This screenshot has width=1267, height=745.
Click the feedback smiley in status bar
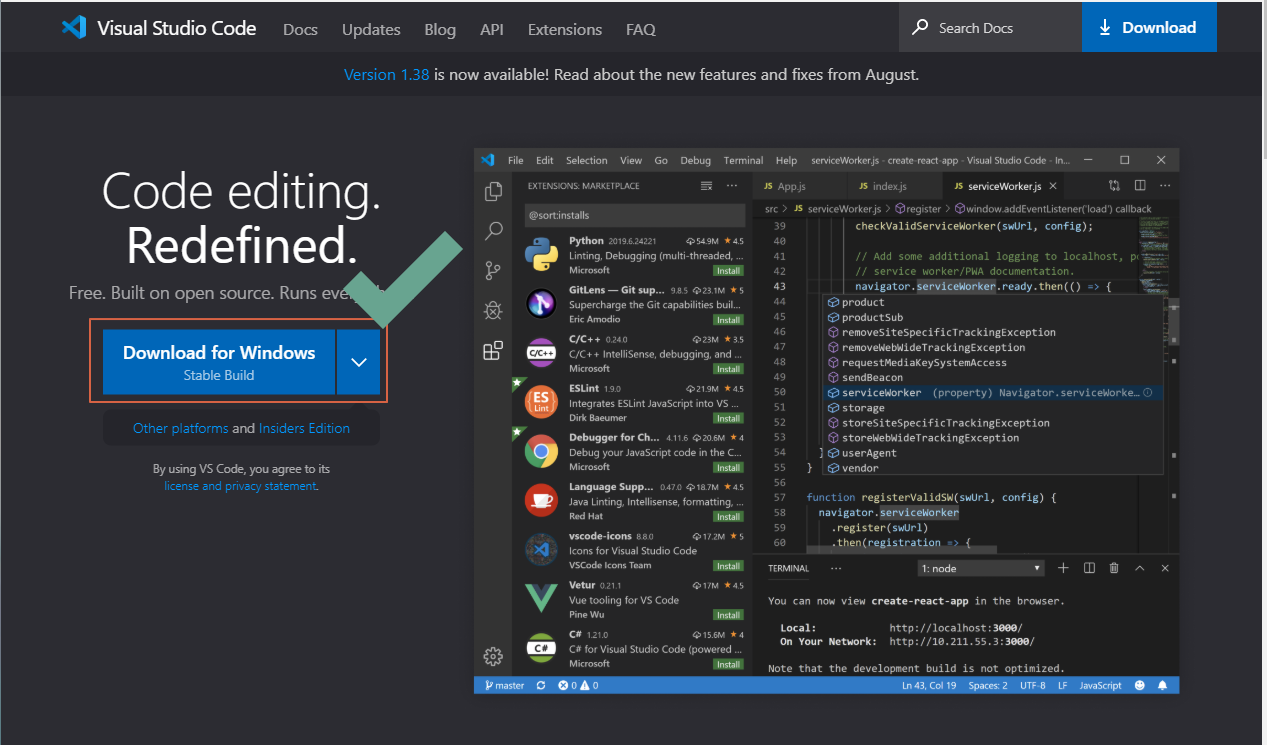pyautogui.click(x=1140, y=685)
